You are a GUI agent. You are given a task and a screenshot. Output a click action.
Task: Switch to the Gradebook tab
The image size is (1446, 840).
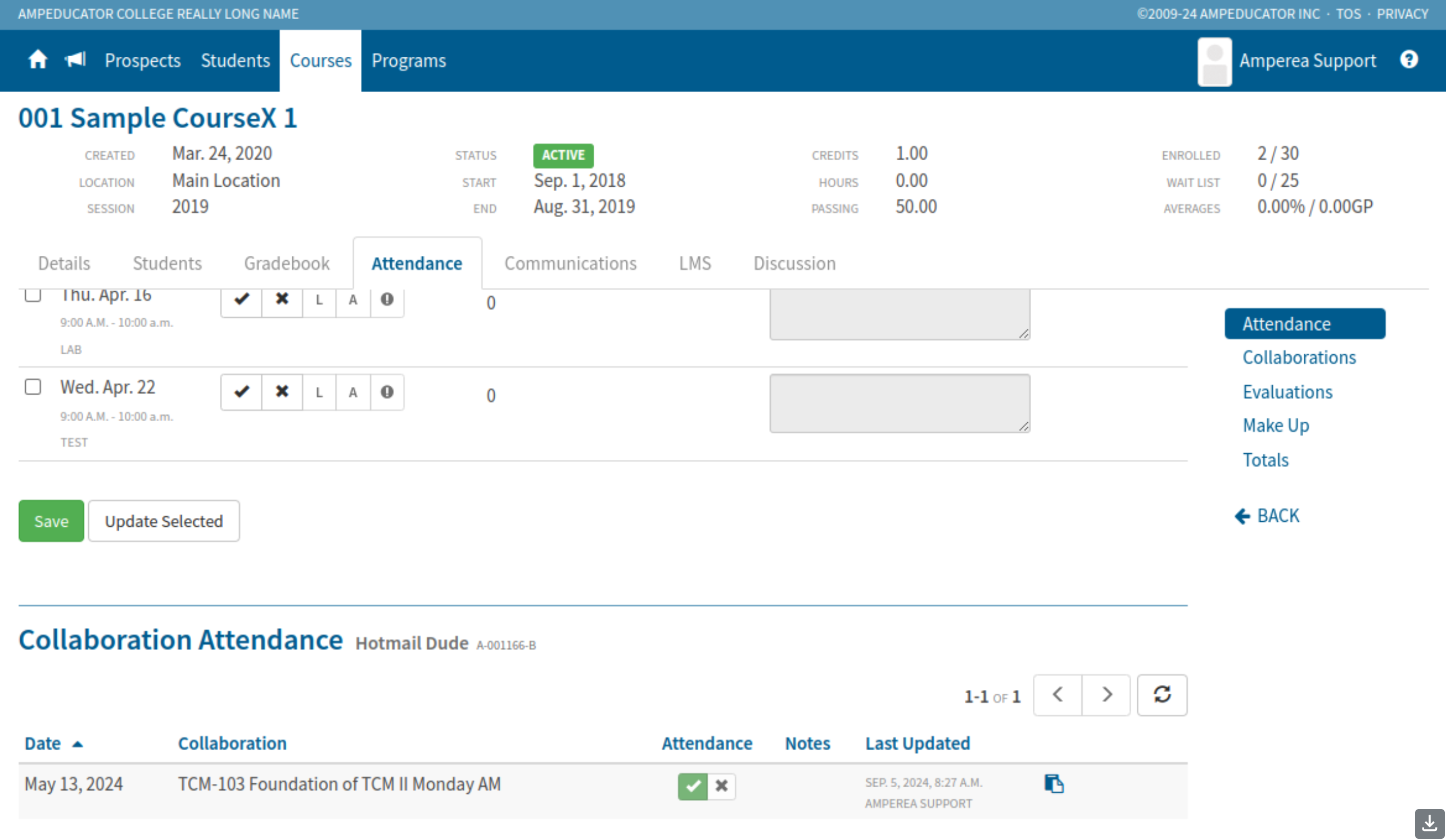pyautogui.click(x=286, y=263)
